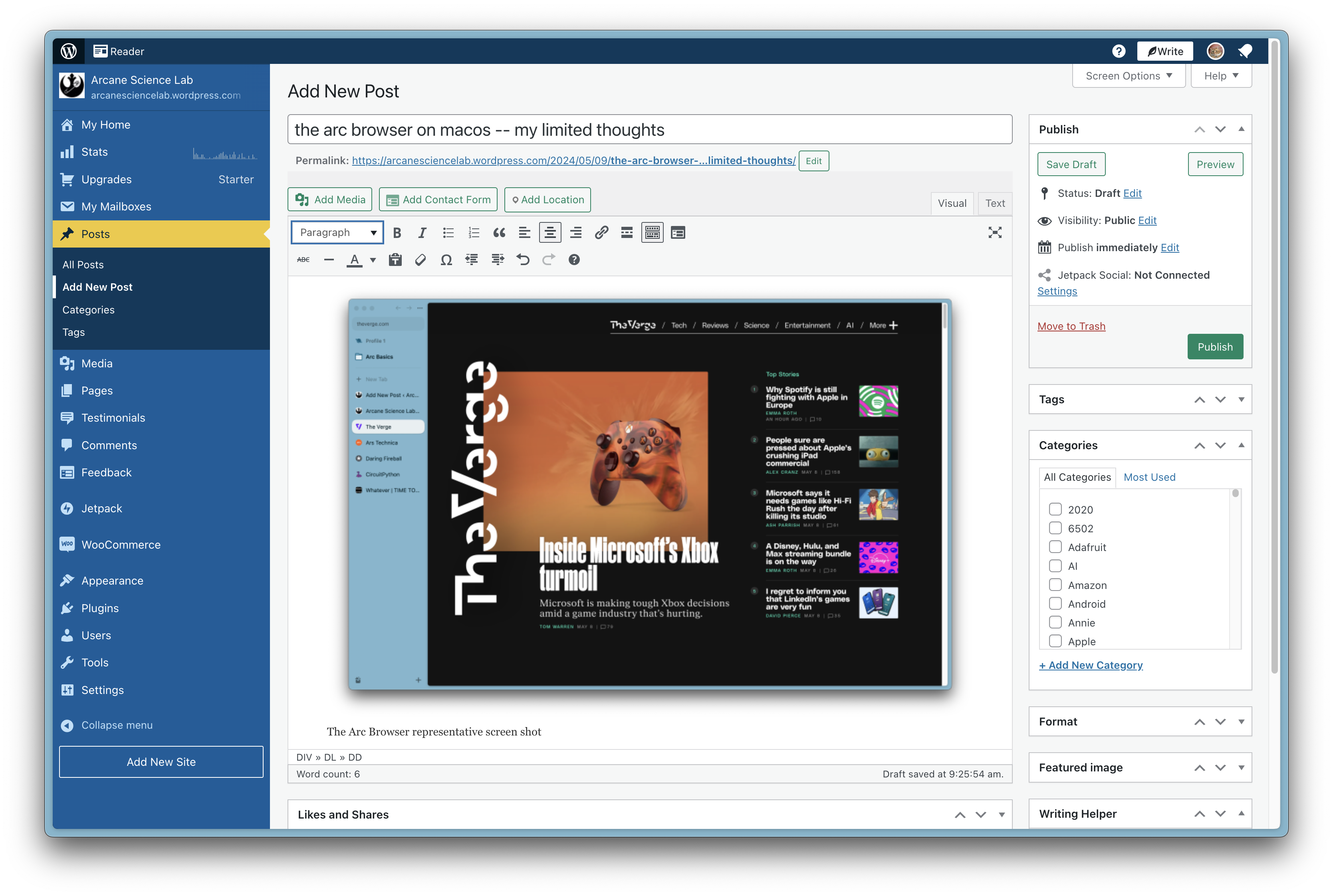Align text left
This screenshot has width=1333, height=896.
tap(524, 232)
